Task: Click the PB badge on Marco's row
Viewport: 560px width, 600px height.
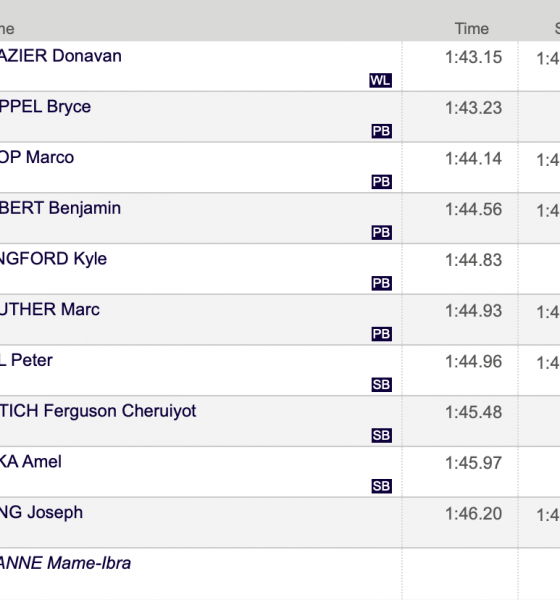Action: point(382,182)
